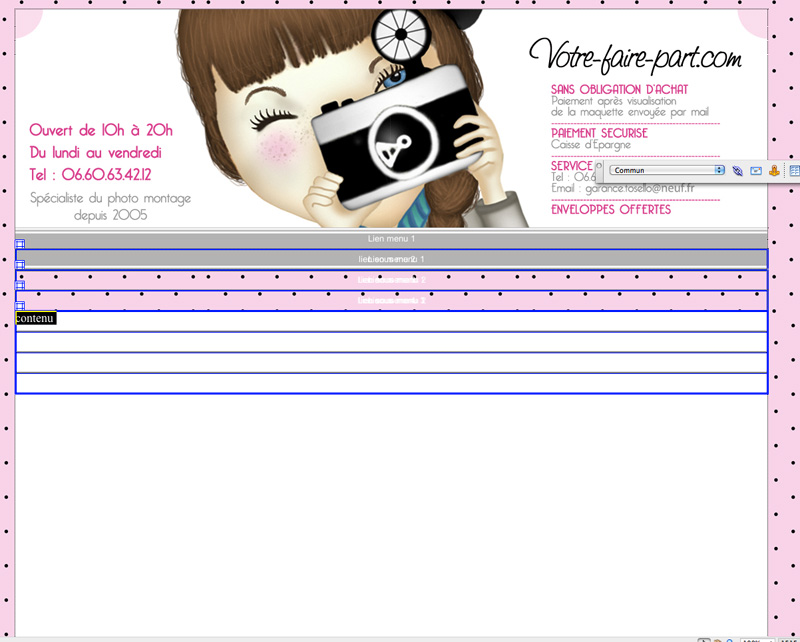Viewport: 800px width, 642px height.
Task: Select the layer handle directly above contenu text
Action: 19,306
